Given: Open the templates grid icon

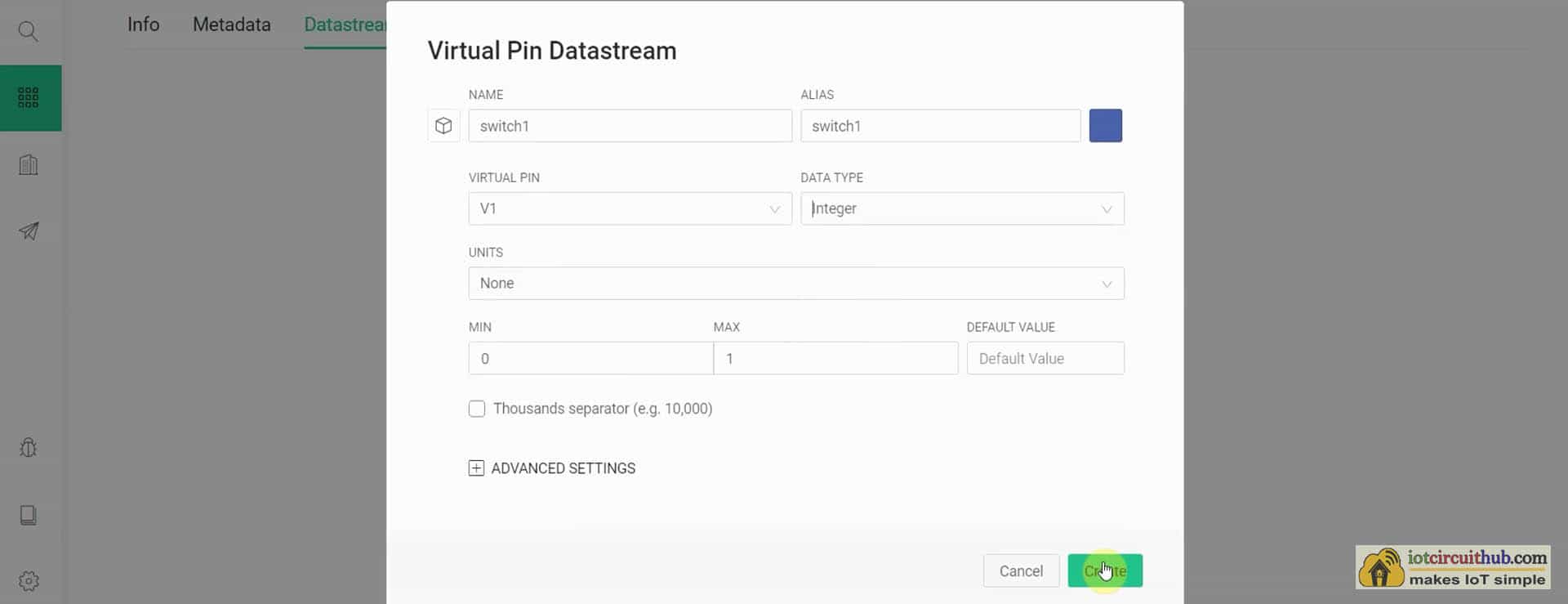Looking at the screenshot, I should pyautogui.click(x=29, y=98).
